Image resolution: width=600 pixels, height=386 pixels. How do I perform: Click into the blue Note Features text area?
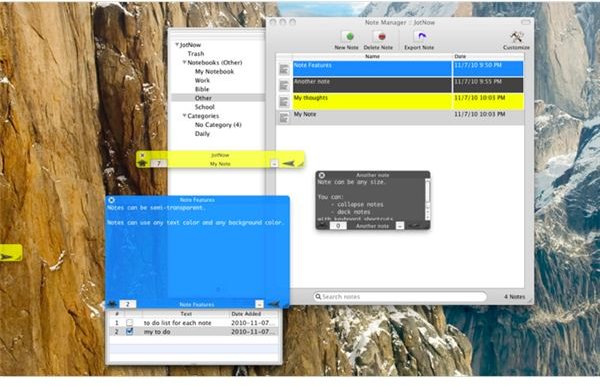[197, 252]
